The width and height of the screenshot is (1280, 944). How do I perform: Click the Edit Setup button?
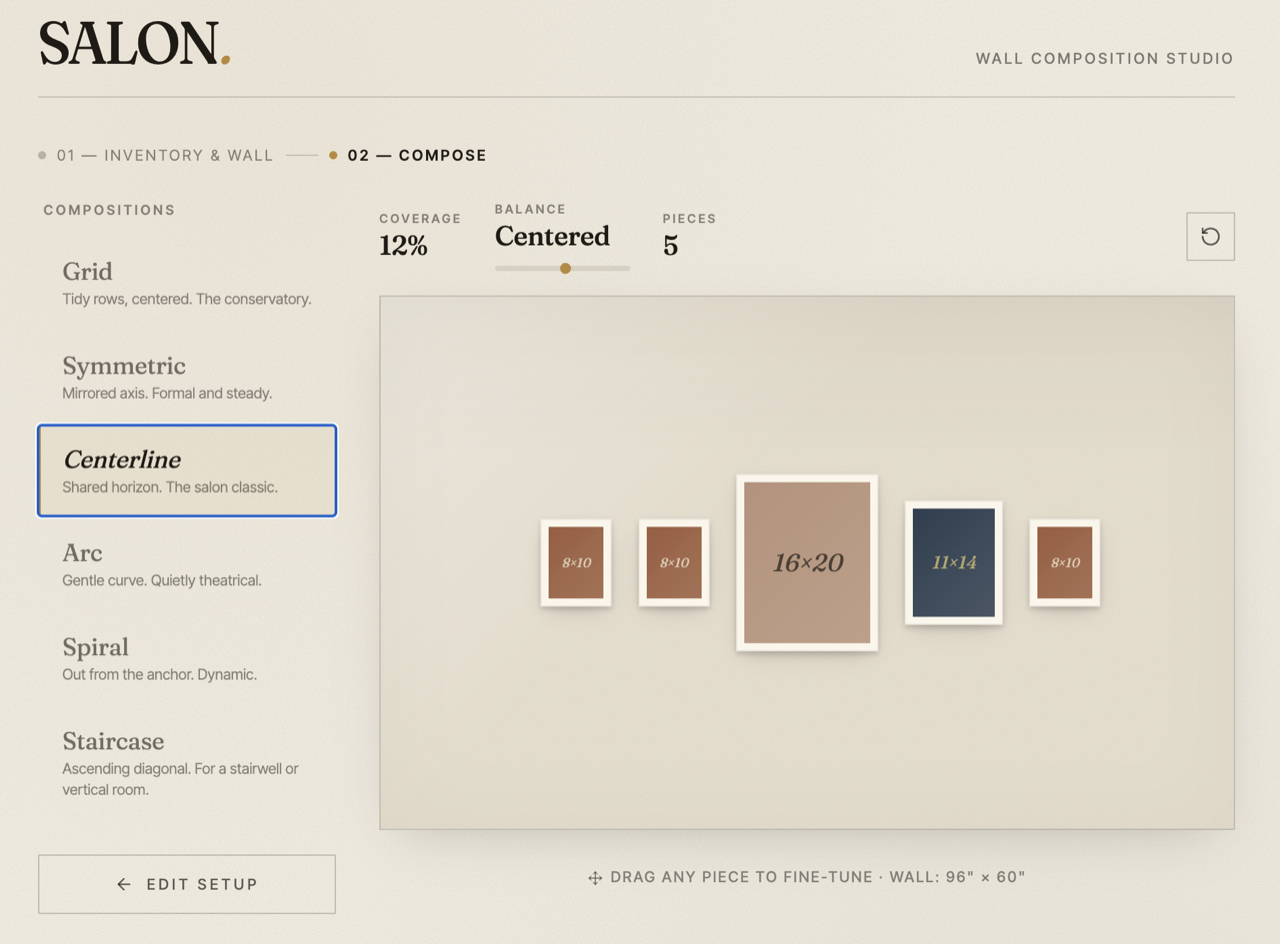[x=187, y=884]
